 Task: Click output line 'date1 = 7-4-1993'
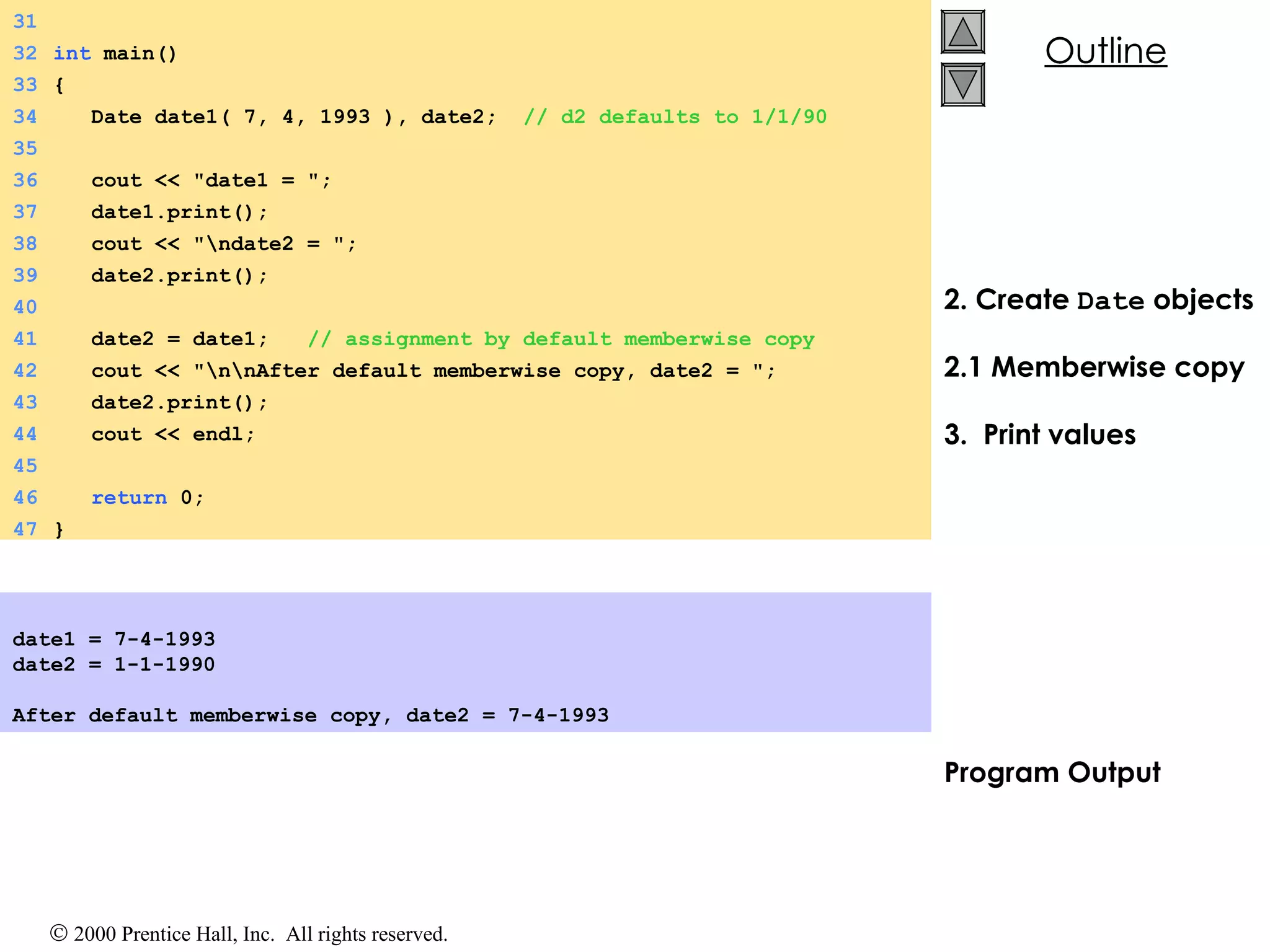click(113, 639)
